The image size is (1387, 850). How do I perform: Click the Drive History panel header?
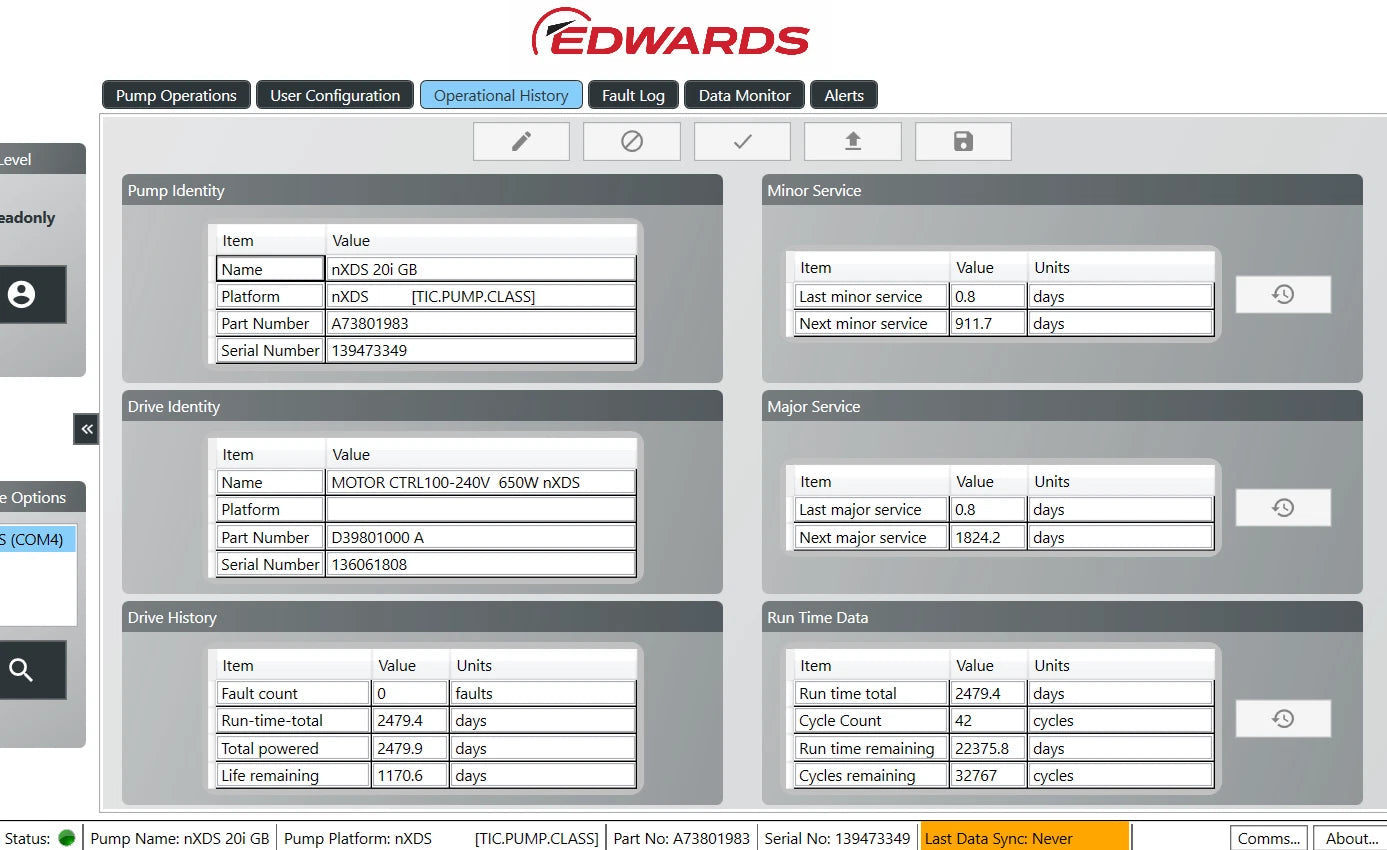click(422, 617)
